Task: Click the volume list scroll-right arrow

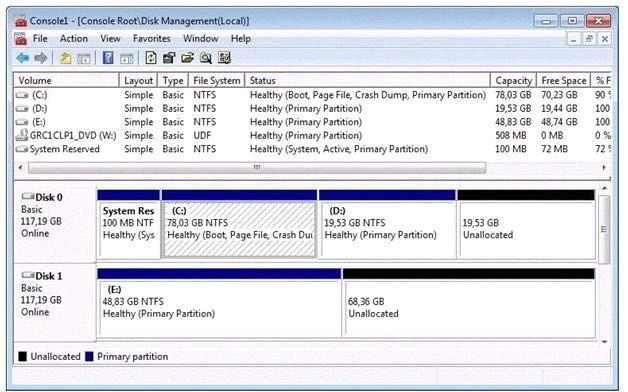Action: tap(604, 167)
